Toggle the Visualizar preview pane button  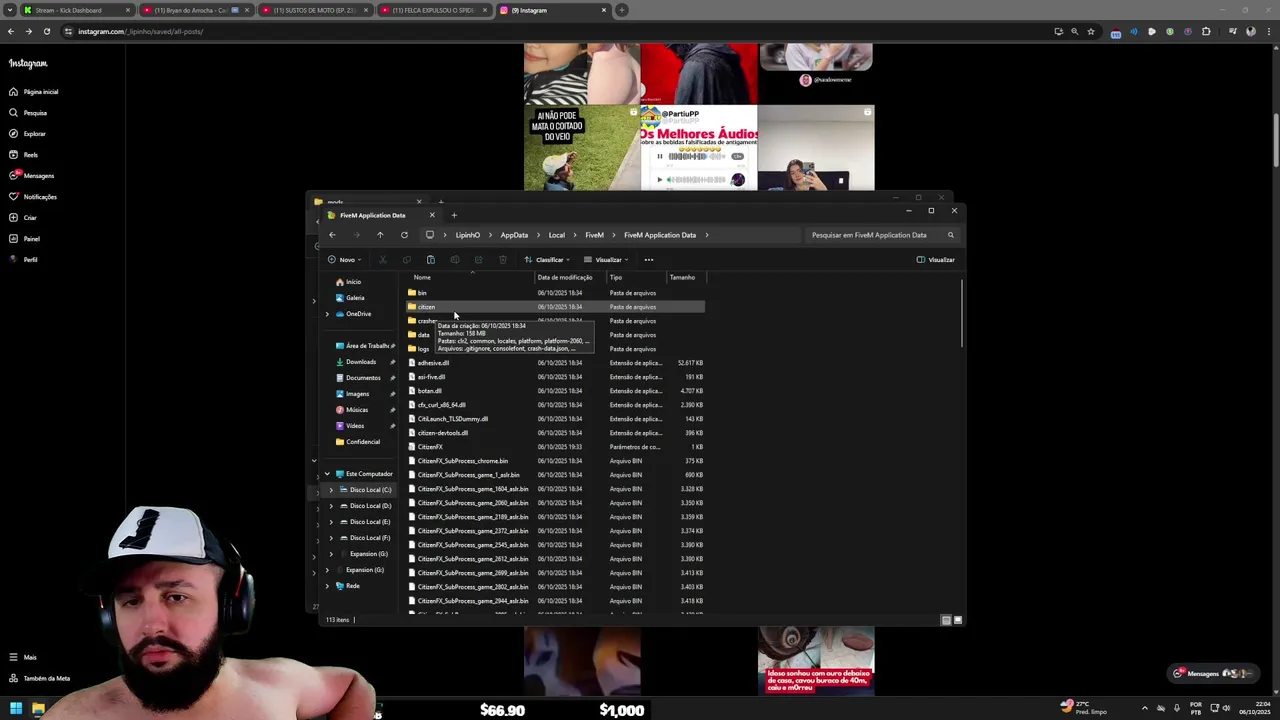(935, 260)
